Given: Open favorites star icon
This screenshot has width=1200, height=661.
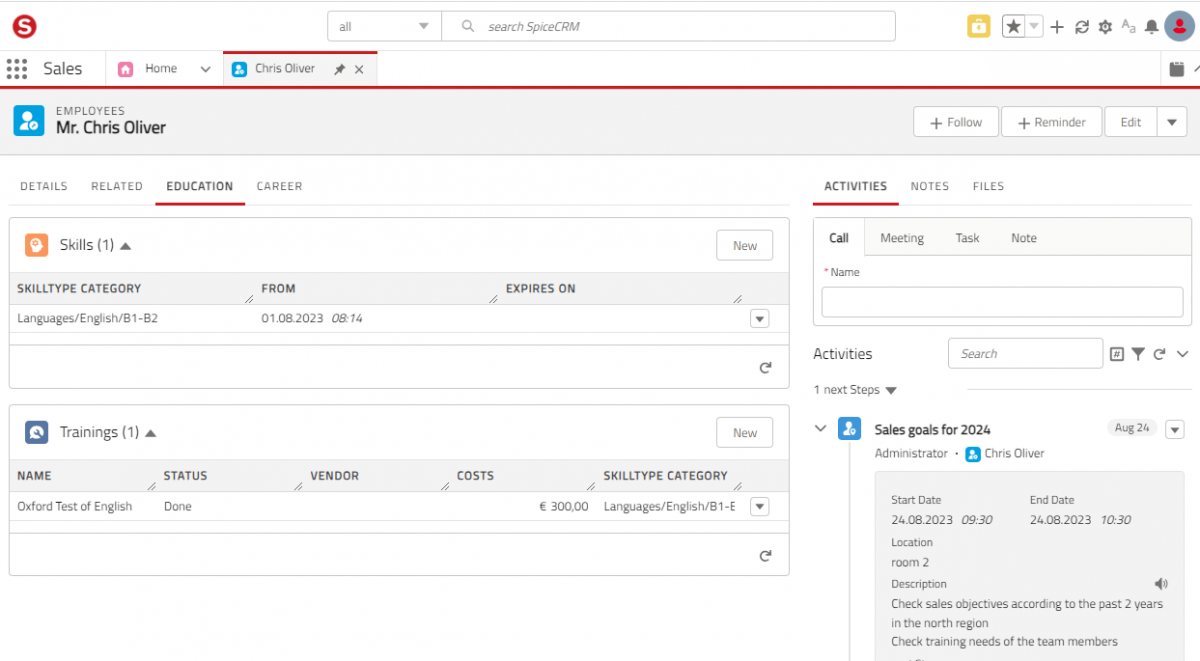Looking at the screenshot, I should [1013, 27].
